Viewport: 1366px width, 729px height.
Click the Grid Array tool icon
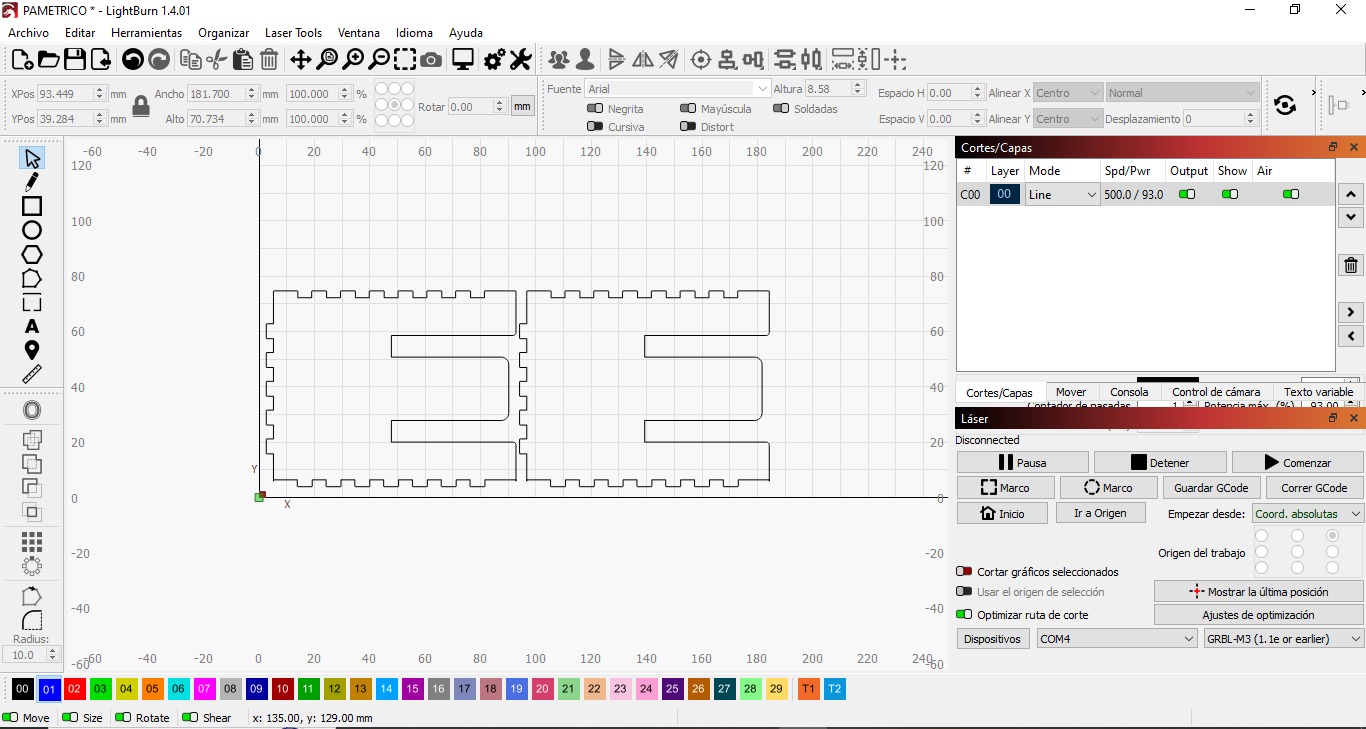pos(32,541)
